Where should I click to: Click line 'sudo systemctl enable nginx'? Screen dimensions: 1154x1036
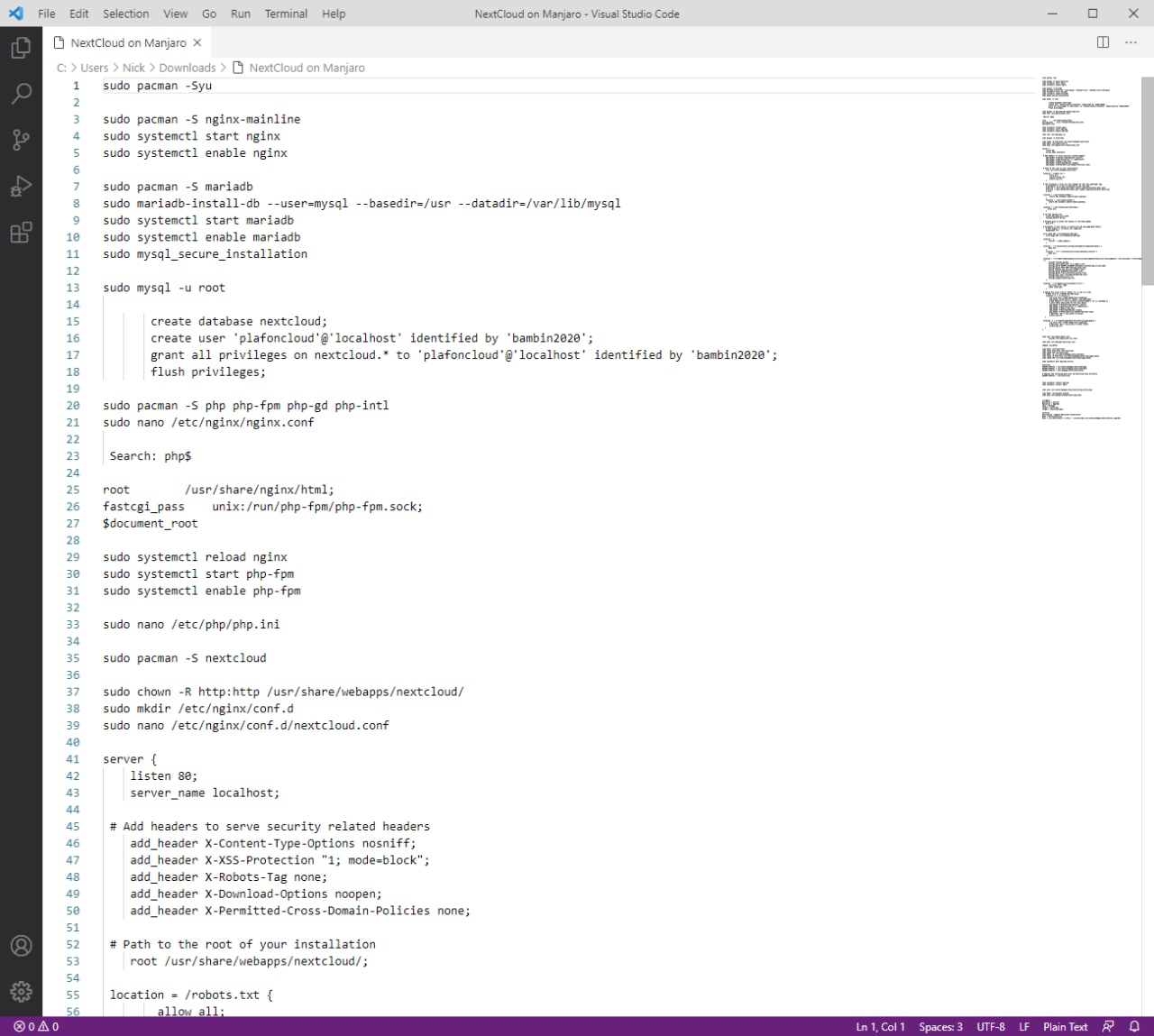pyautogui.click(x=195, y=153)
